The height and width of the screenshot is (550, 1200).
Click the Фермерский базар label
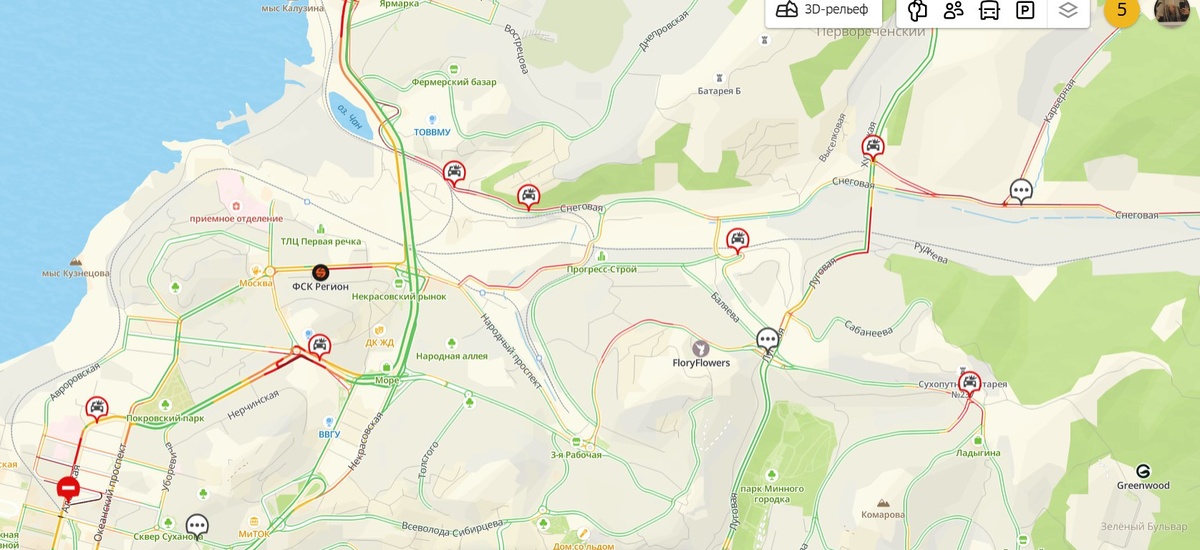click(453, 82)
